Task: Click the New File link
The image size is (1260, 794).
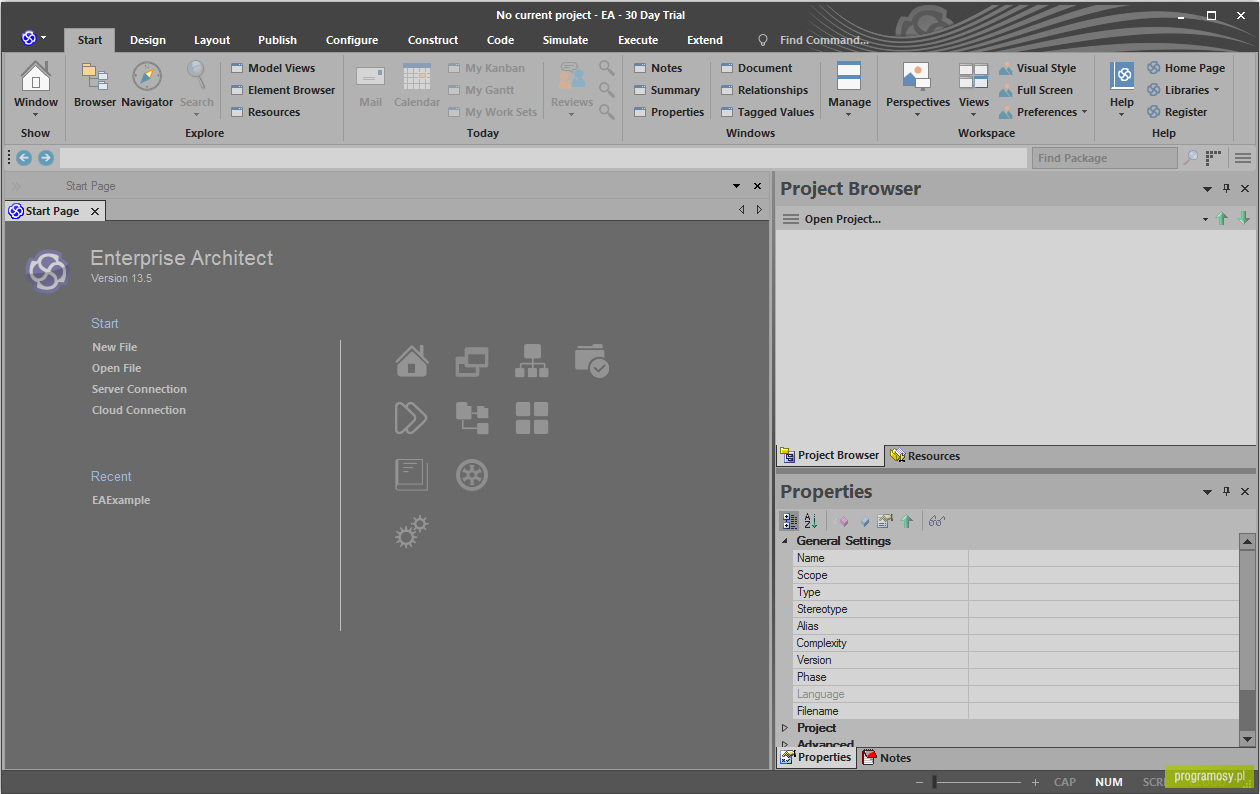Action: tap(114, 347)
